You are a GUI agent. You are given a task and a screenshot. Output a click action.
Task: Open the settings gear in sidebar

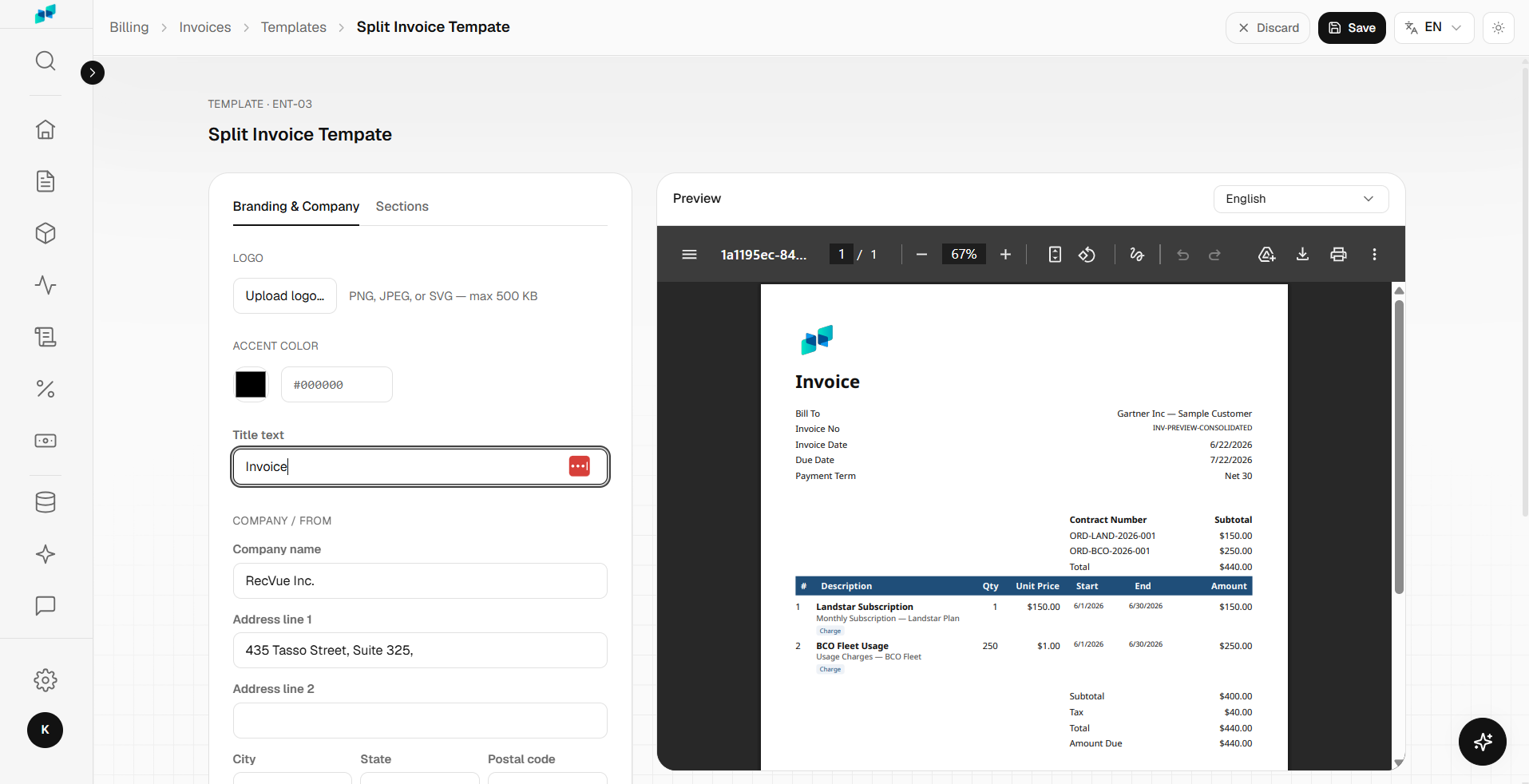click(x=46, y=680)
